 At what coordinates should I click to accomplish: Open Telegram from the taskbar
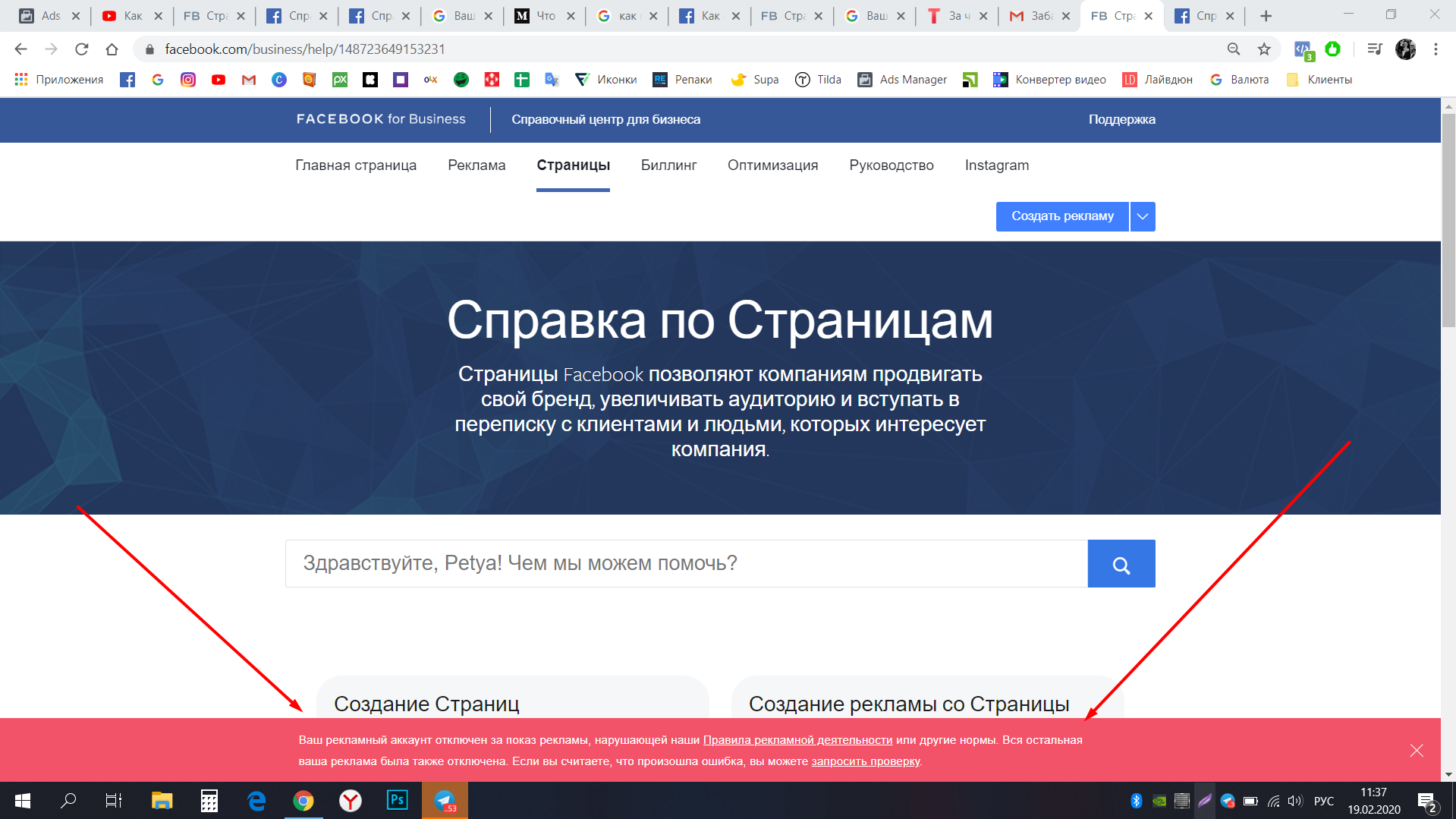pos(445,801)
